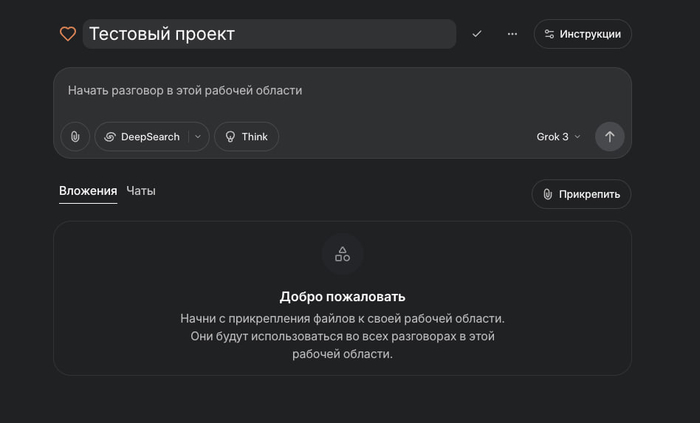Confirm the project name with the checkmark
700x423 pixels.
(x=477, y=34)
